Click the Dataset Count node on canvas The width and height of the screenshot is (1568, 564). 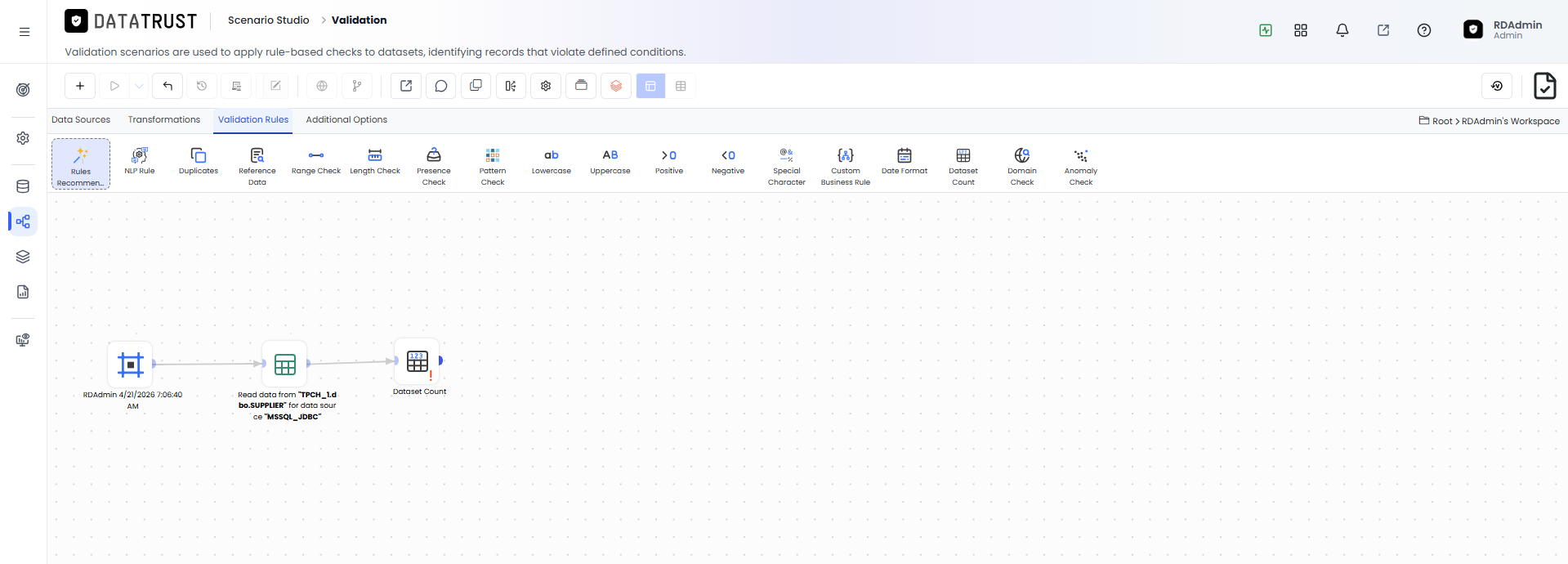pos(418,361)
